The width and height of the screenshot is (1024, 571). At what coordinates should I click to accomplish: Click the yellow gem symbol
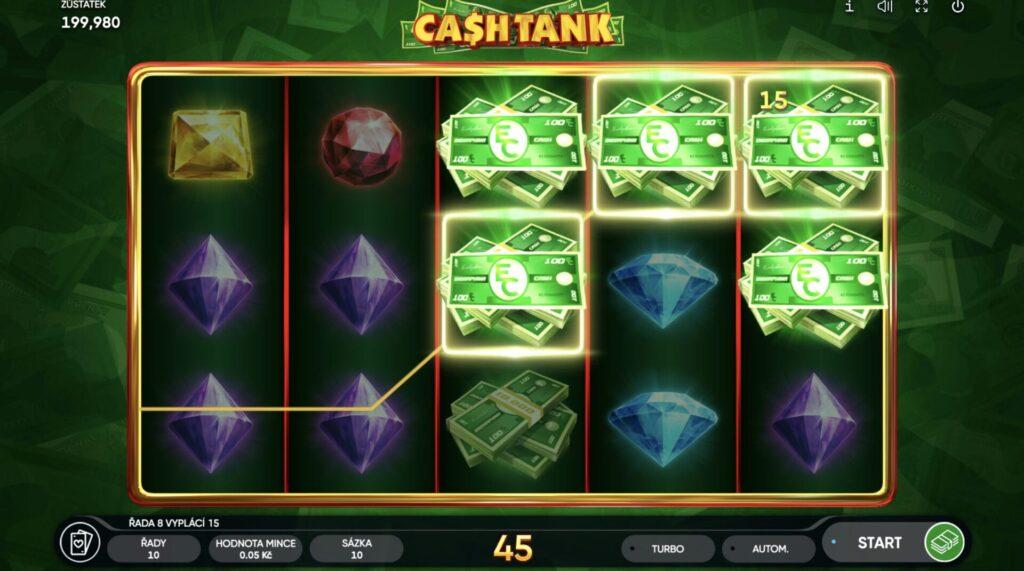pyautogui.click(x=210, y=144)
